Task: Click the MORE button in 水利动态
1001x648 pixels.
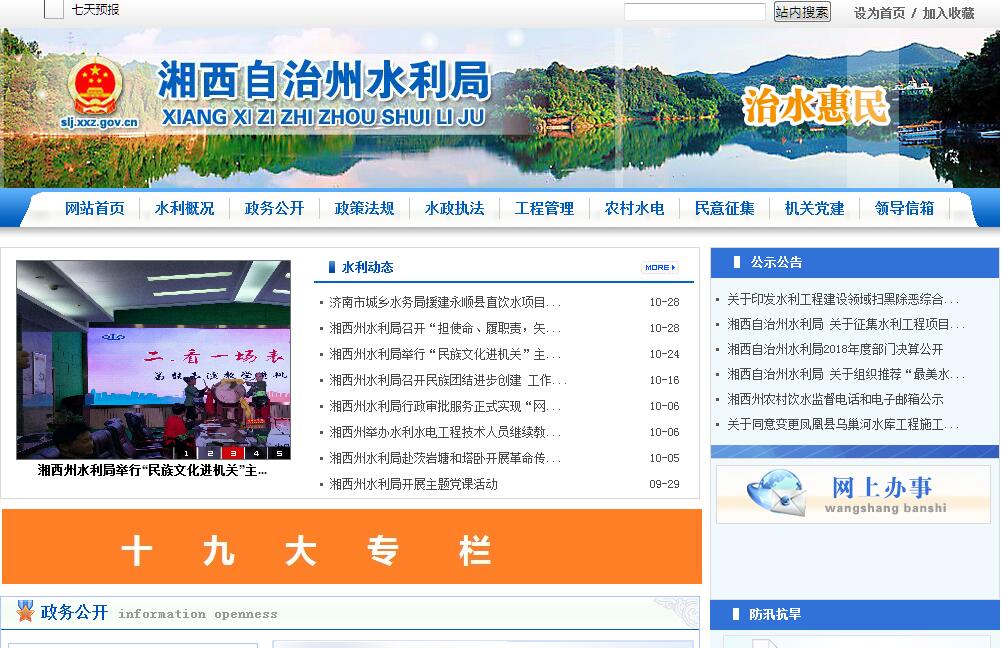Action: pos(660,267)
